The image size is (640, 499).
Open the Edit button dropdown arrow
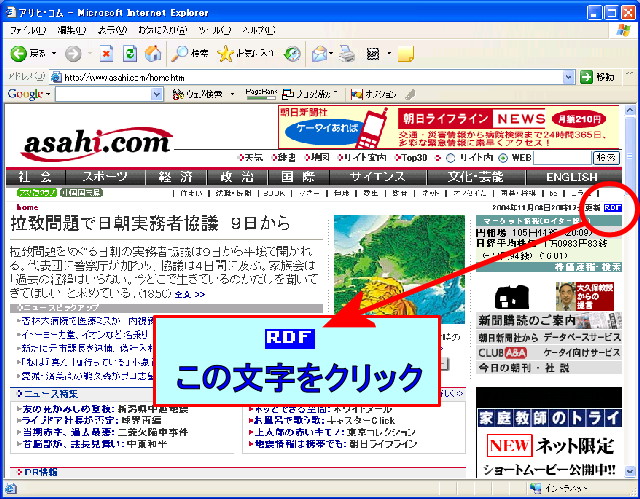click(389, 53)
